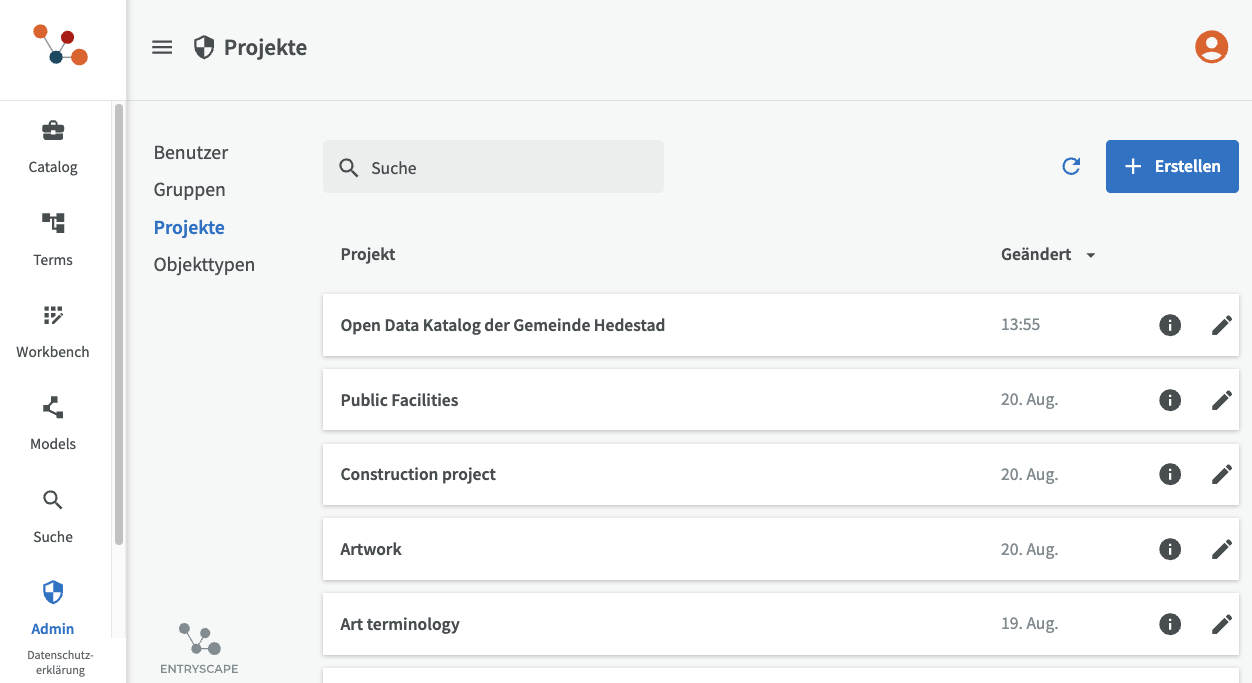Viewport: 1252px width, 683px height.
Task: Edit the Construction project entry
Action: (1222, 474)
